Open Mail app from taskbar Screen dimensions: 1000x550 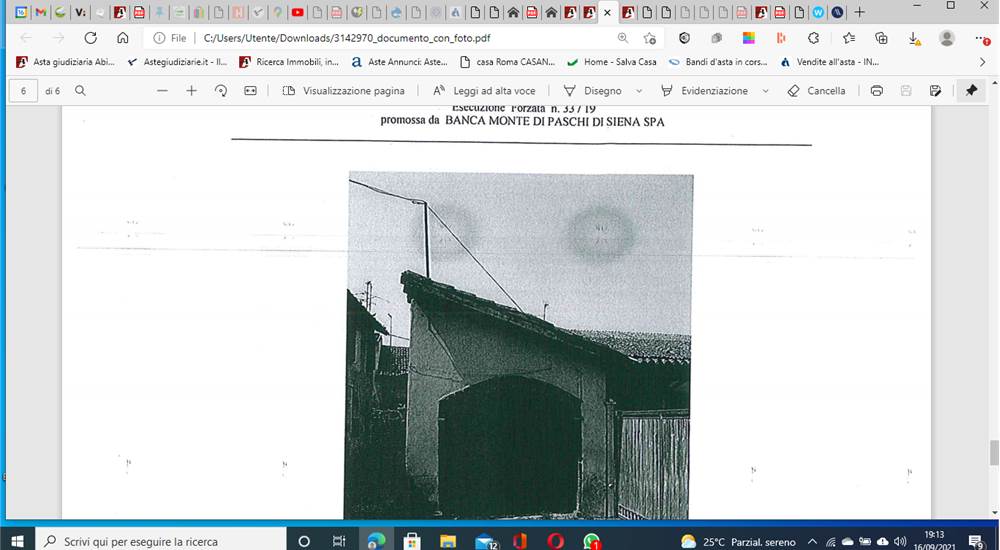click(x=485, y=541)
